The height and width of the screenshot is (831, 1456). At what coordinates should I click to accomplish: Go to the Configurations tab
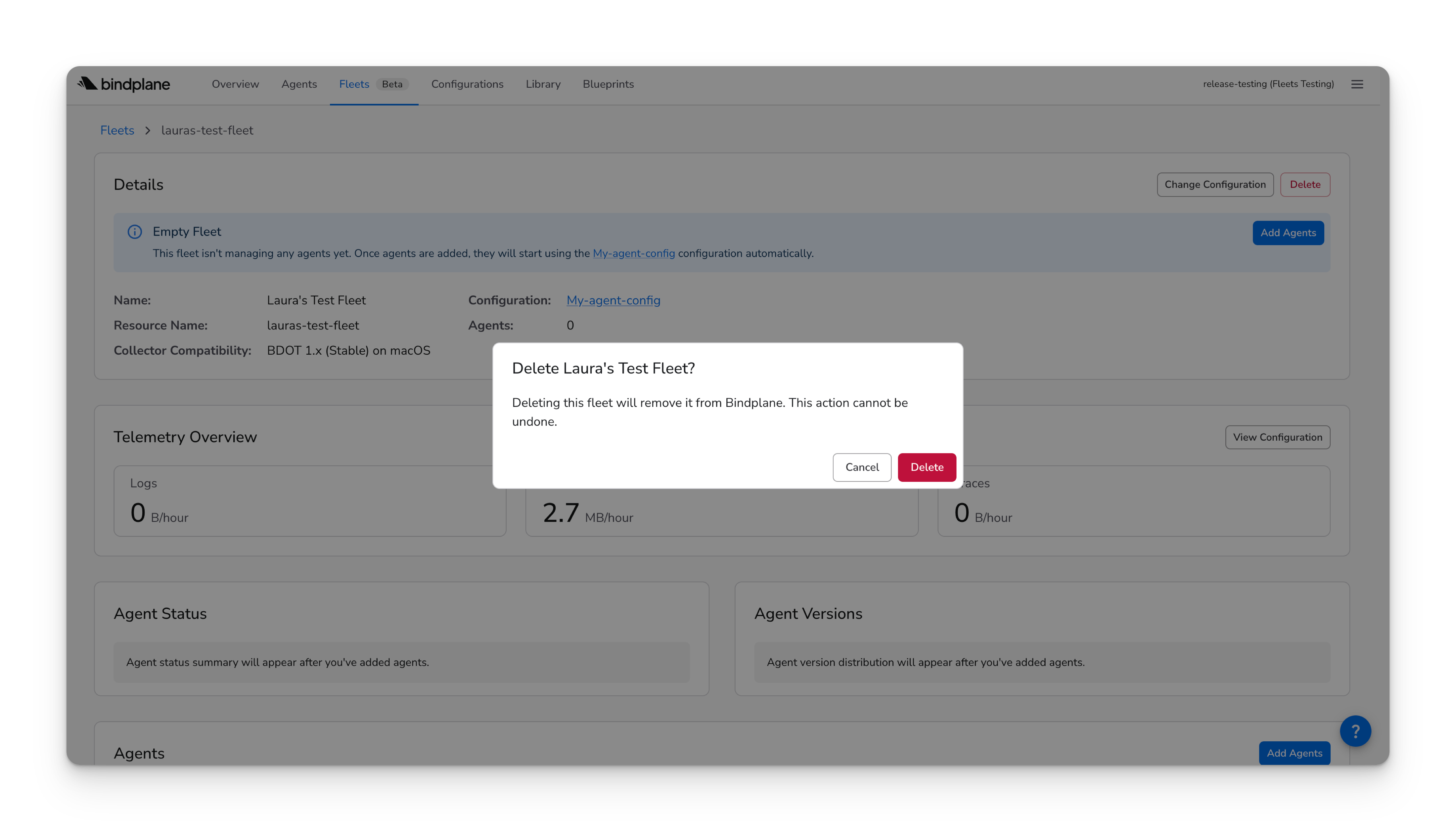click(x=468, y=84)
